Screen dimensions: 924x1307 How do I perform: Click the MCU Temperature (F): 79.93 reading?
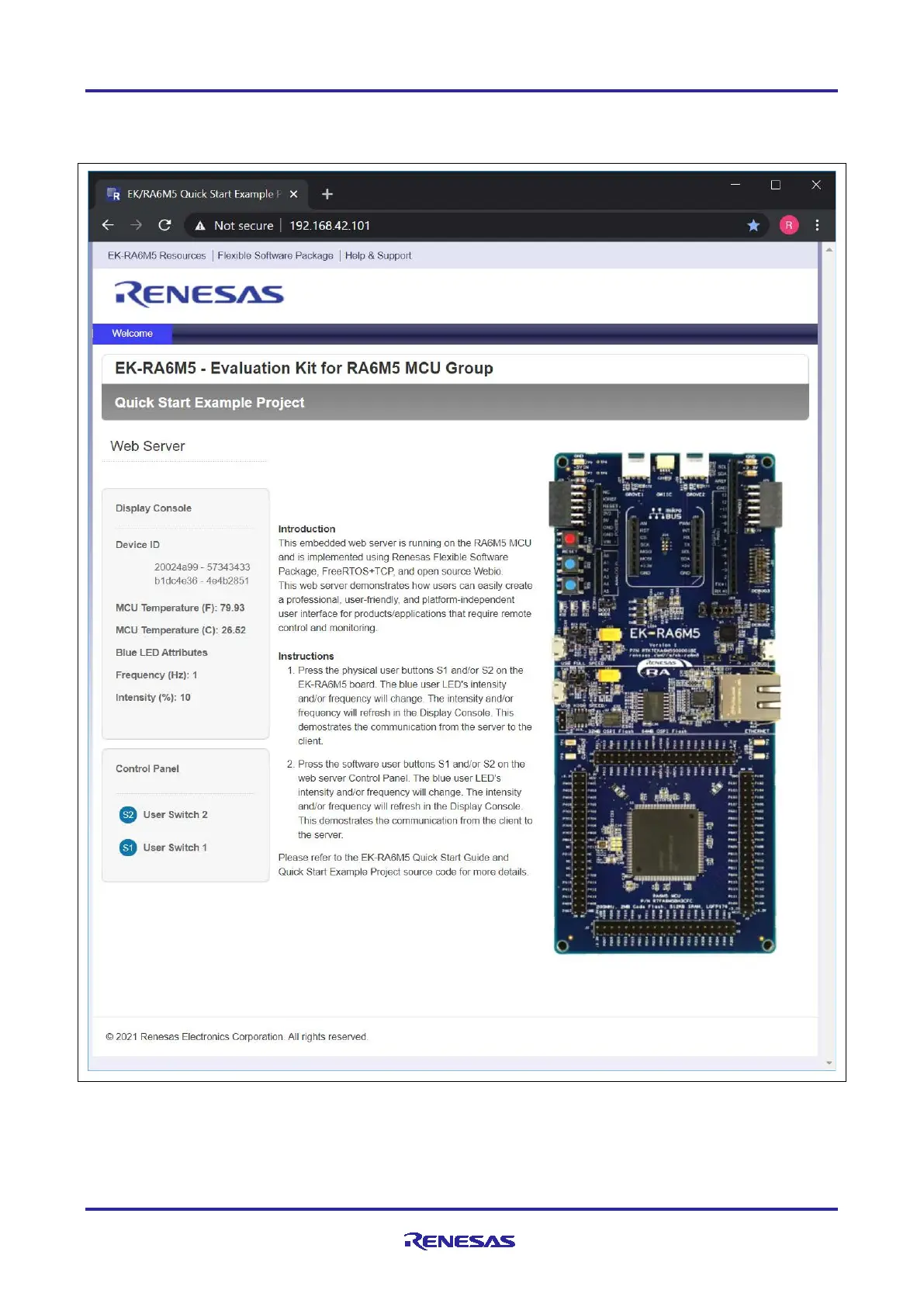180,608
